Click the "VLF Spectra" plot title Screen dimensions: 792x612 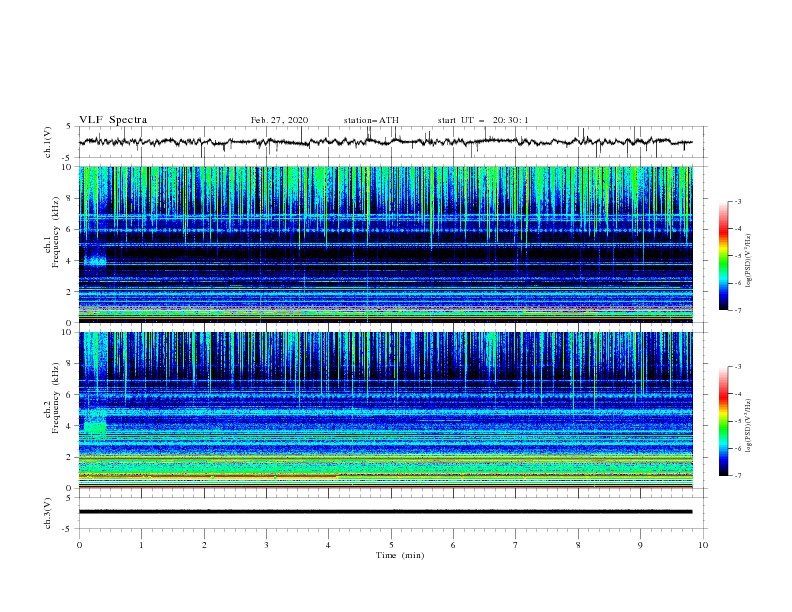pyautogui.click(x=113, y=120)
